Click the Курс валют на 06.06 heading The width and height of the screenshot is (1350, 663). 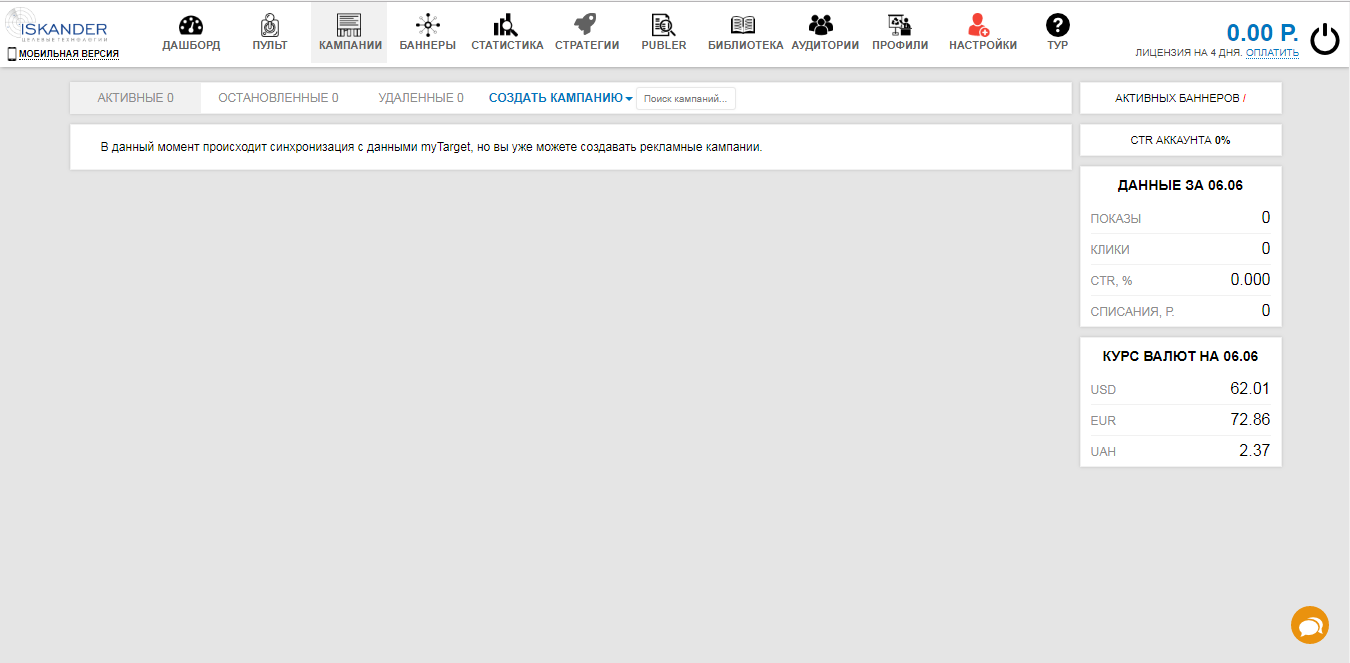(1180, 356)
